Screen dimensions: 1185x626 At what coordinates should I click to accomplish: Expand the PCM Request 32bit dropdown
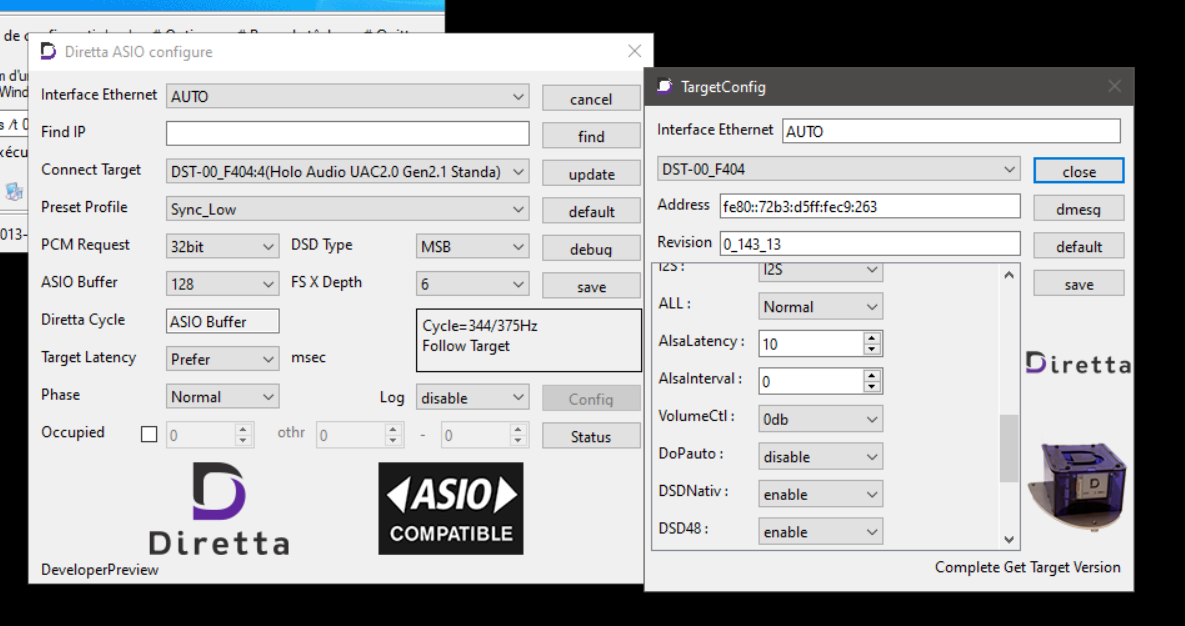coord(222,247)
